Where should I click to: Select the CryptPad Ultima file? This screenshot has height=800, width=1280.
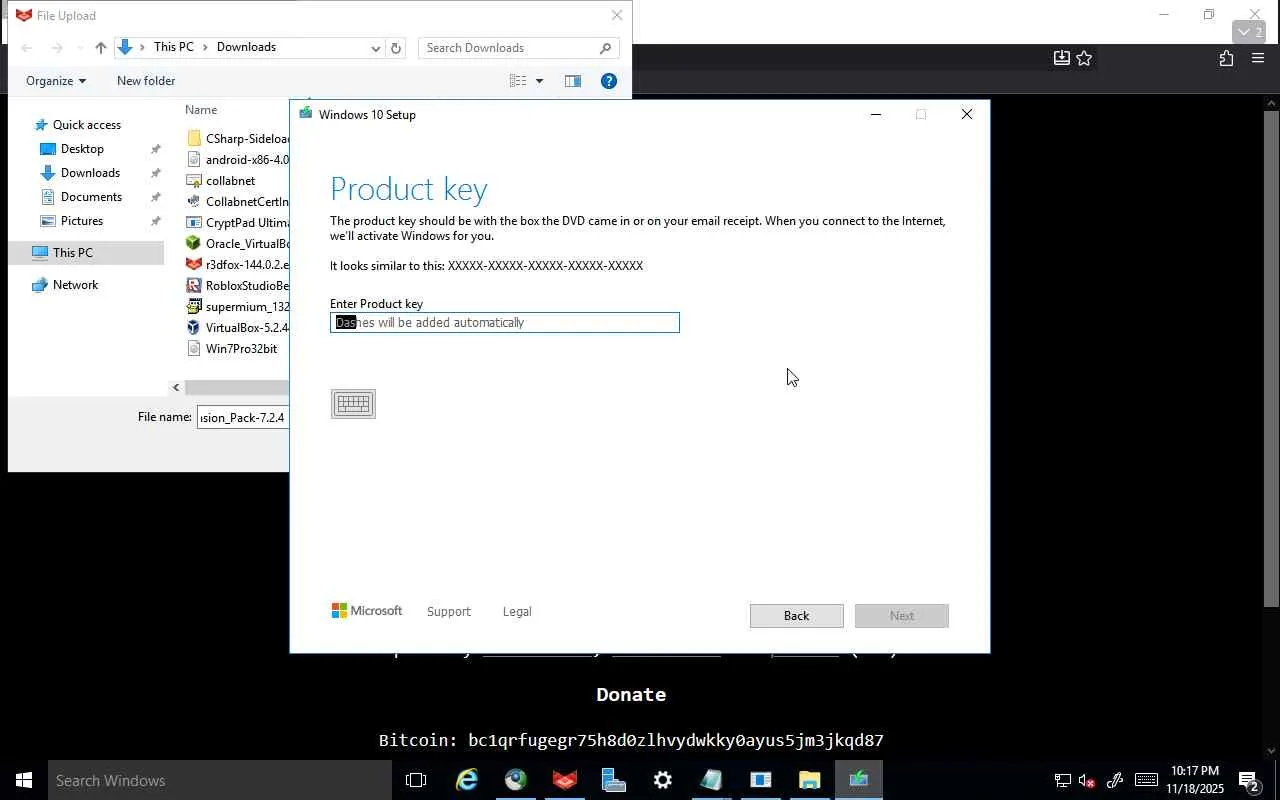tap(238, 223)
